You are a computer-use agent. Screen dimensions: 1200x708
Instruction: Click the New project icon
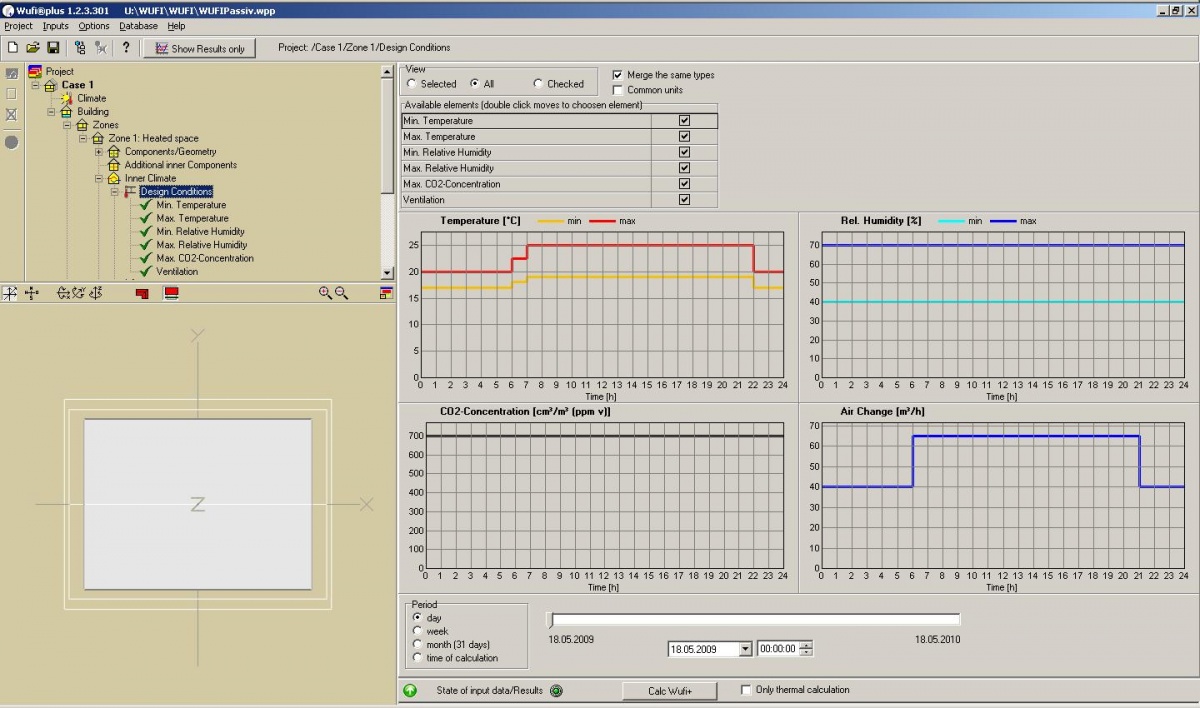[x=13, y=47]
